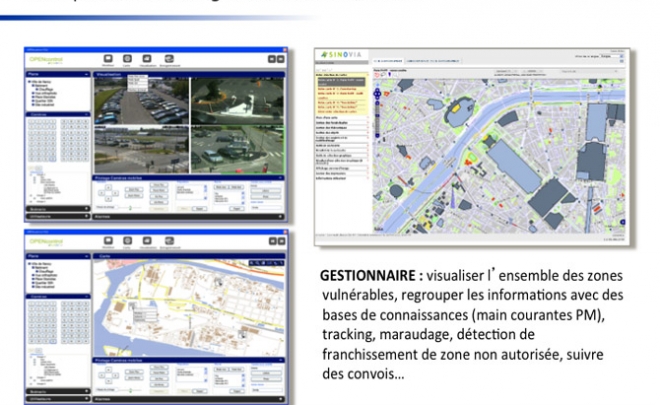This screenshot has width=660, height=405.
Task: Select Visualisation icon in upper OPENcontrol window
Action: 147,59
